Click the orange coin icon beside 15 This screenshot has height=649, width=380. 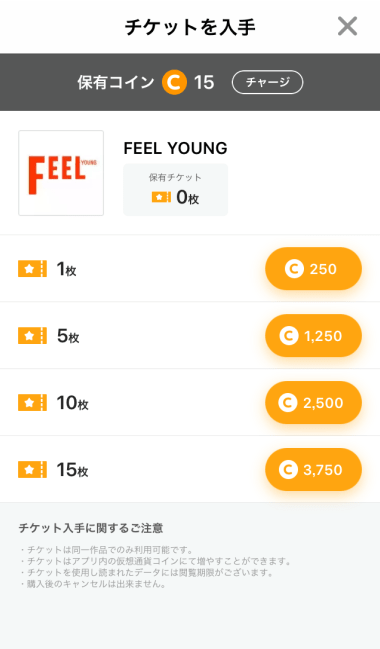pyautogui.click(x=174, y=82)
